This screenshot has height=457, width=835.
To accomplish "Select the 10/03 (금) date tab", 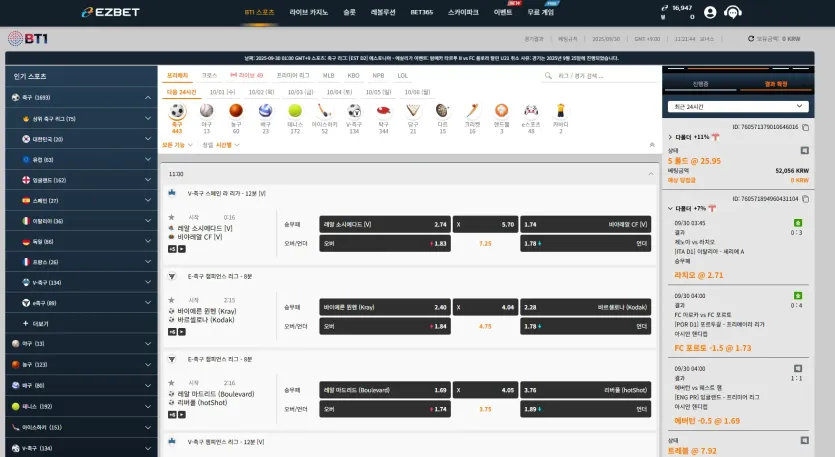I will [300, 92].
